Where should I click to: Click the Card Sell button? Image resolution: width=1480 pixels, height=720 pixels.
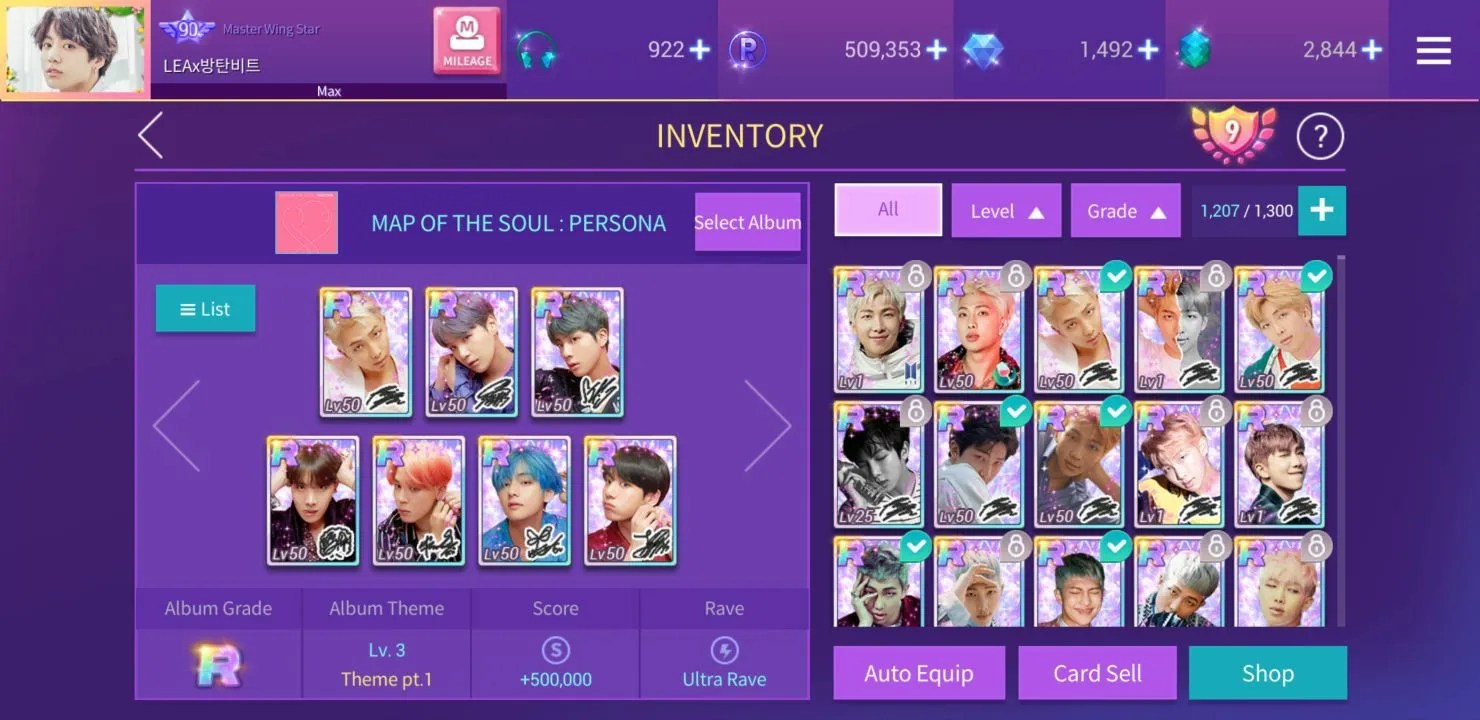tap(1097, 673)
